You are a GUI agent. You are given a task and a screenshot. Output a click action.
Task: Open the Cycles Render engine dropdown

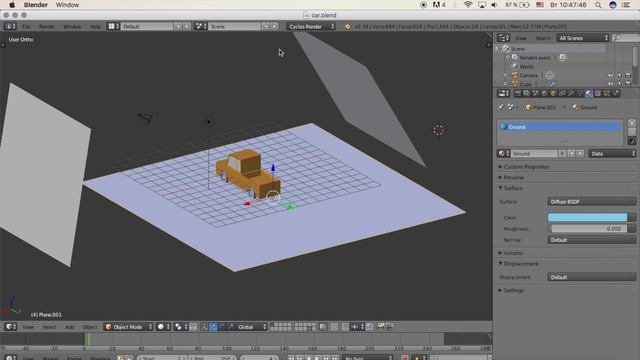click(311, 27)
